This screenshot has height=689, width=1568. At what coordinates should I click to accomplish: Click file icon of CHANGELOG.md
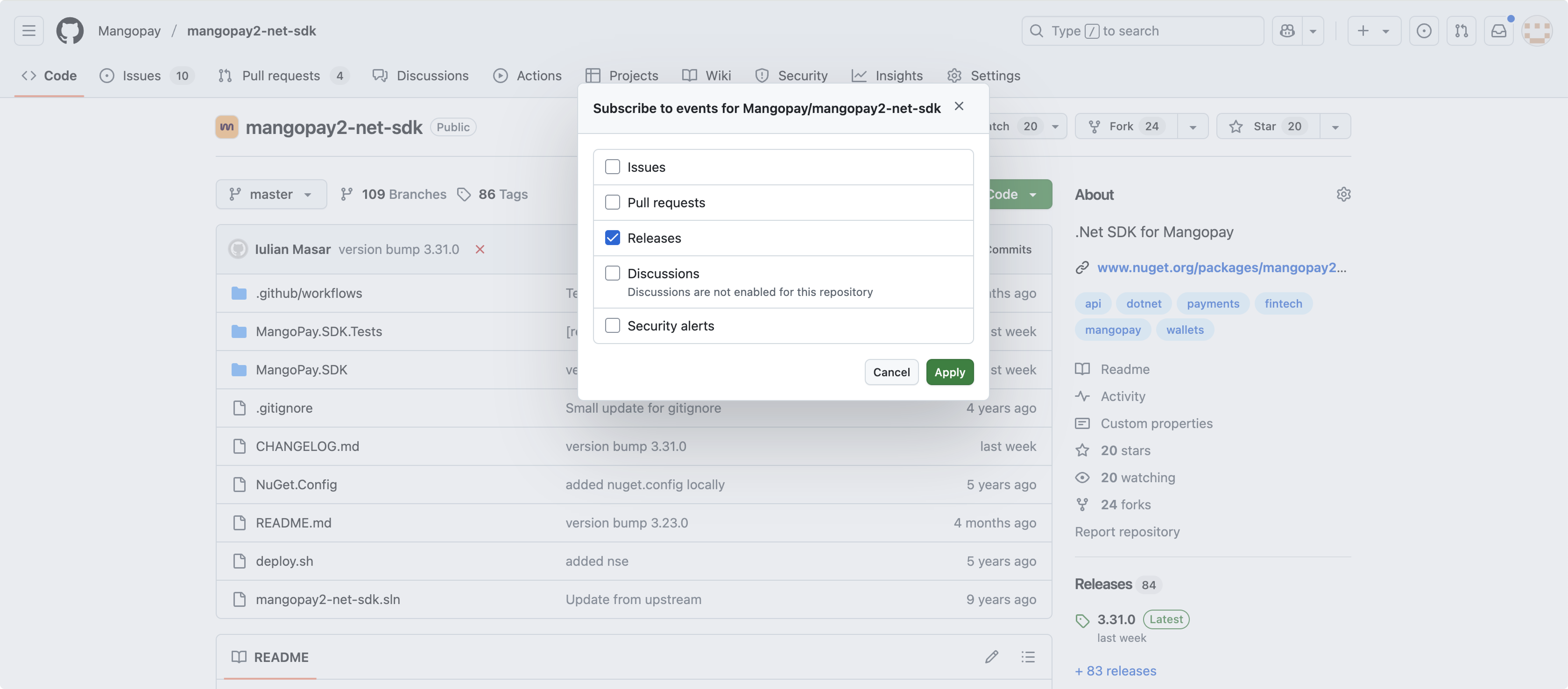239,446
